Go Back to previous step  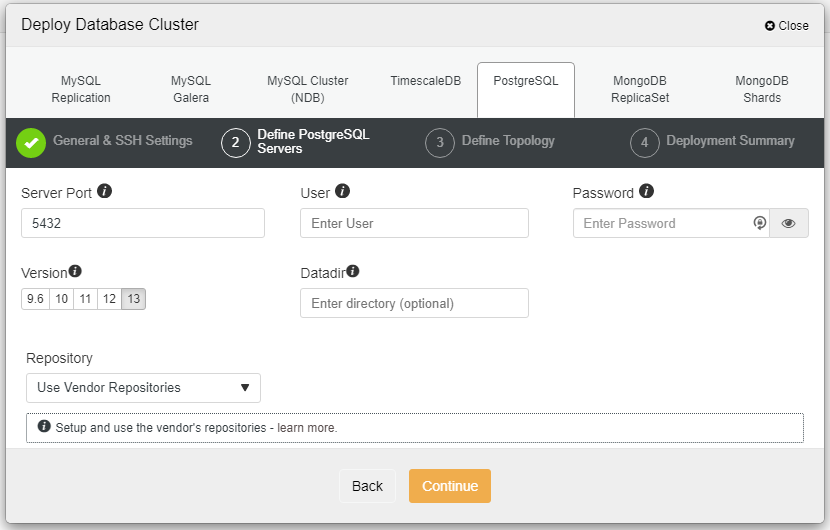(x=367, y=486)
